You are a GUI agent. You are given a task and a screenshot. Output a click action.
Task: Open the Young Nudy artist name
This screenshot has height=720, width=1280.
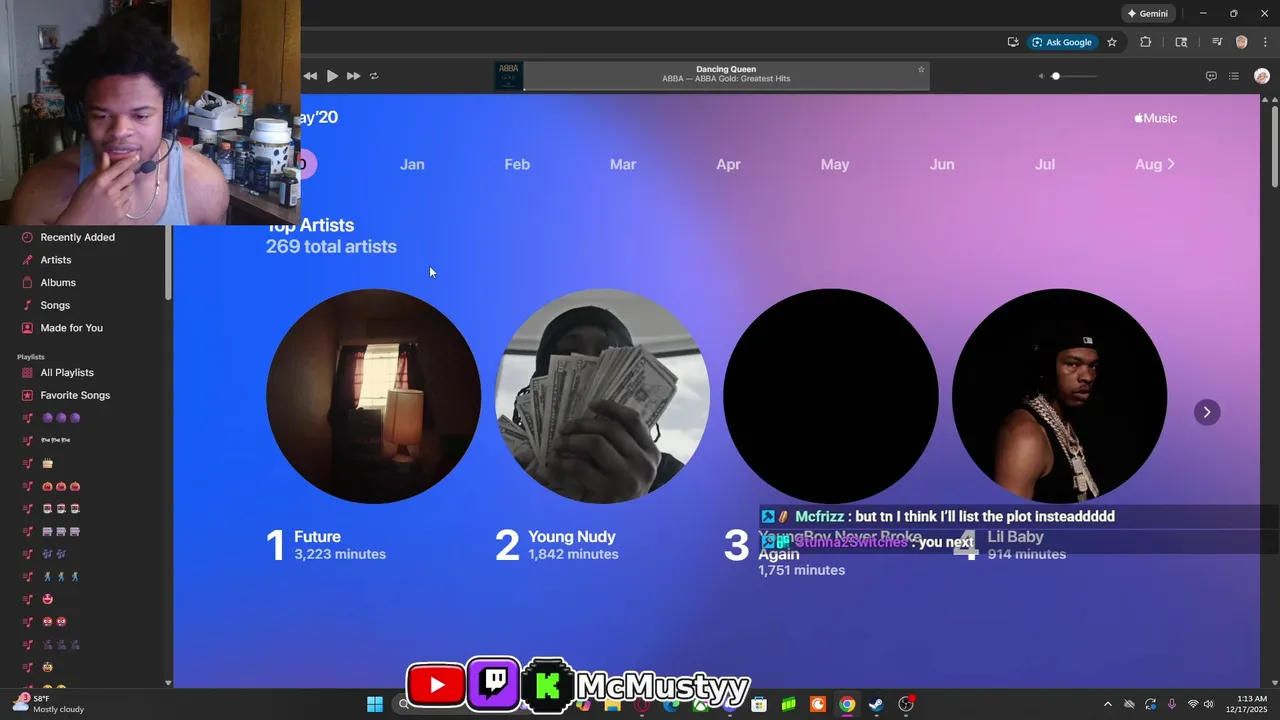pos(572,537)
